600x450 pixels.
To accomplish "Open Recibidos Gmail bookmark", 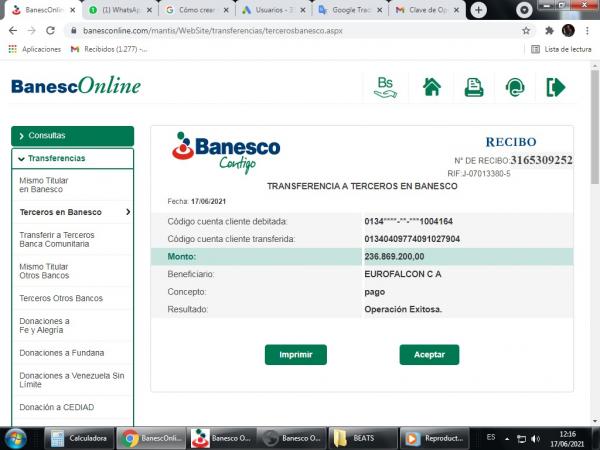I will [109, 49].
